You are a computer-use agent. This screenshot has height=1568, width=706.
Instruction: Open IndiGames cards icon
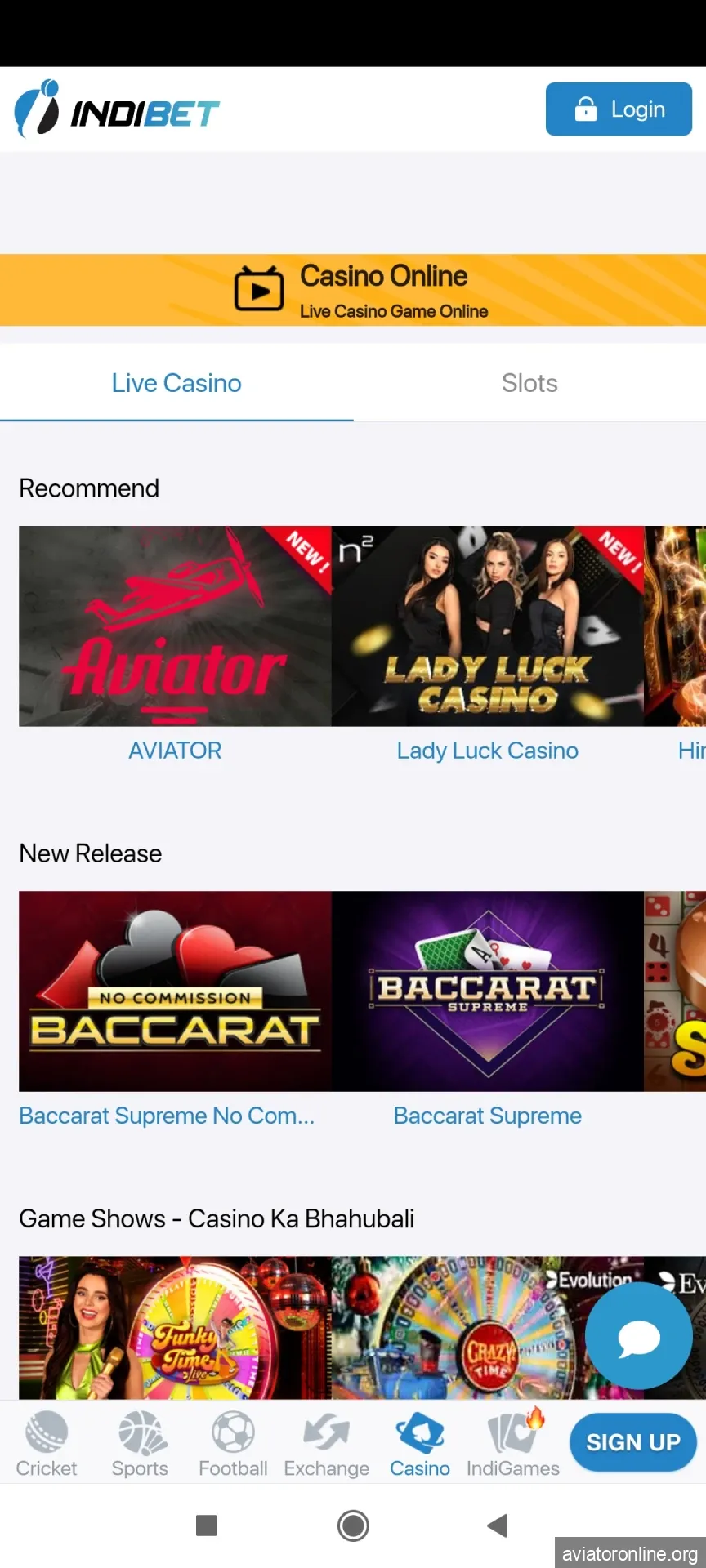514,1431
